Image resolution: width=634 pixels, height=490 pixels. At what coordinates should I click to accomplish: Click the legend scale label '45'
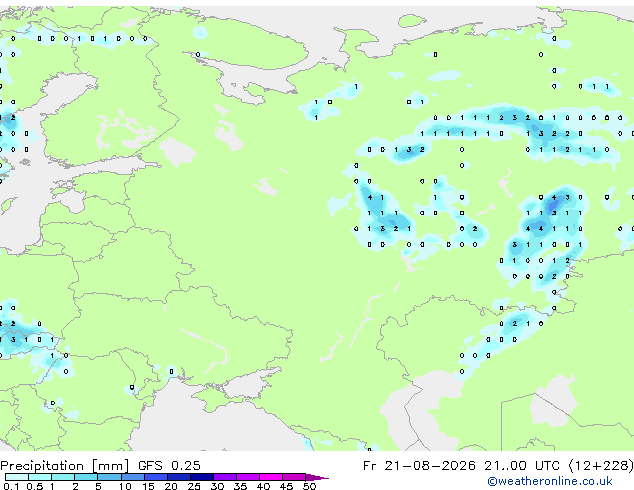286,486
